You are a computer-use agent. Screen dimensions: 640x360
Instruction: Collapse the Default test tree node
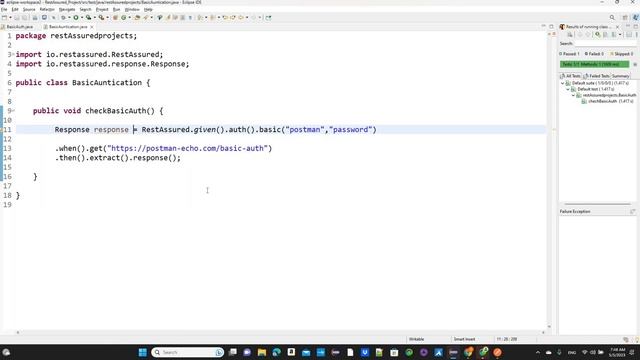pyautogui.click(x=568, y=89)
